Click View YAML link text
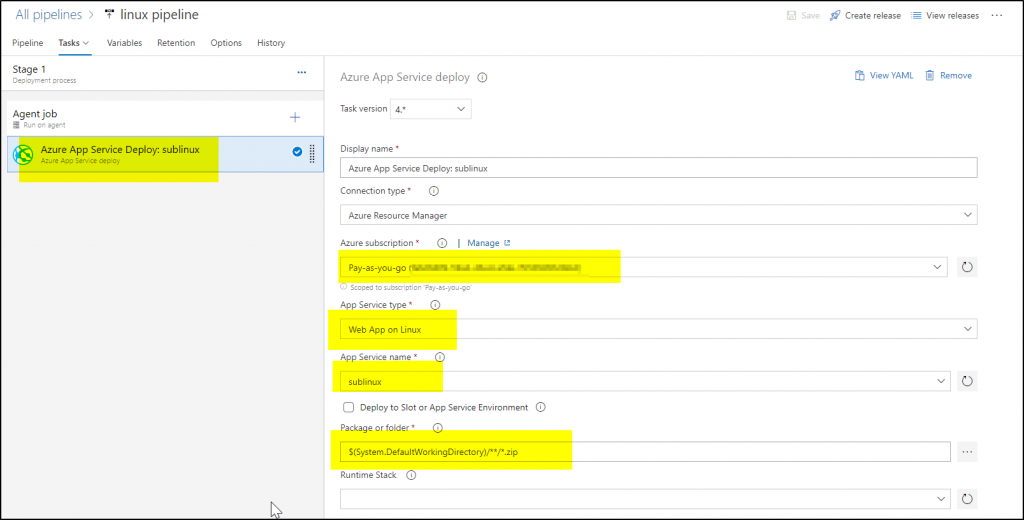The height and width of the screenshot is (520, 1024). 891,76
